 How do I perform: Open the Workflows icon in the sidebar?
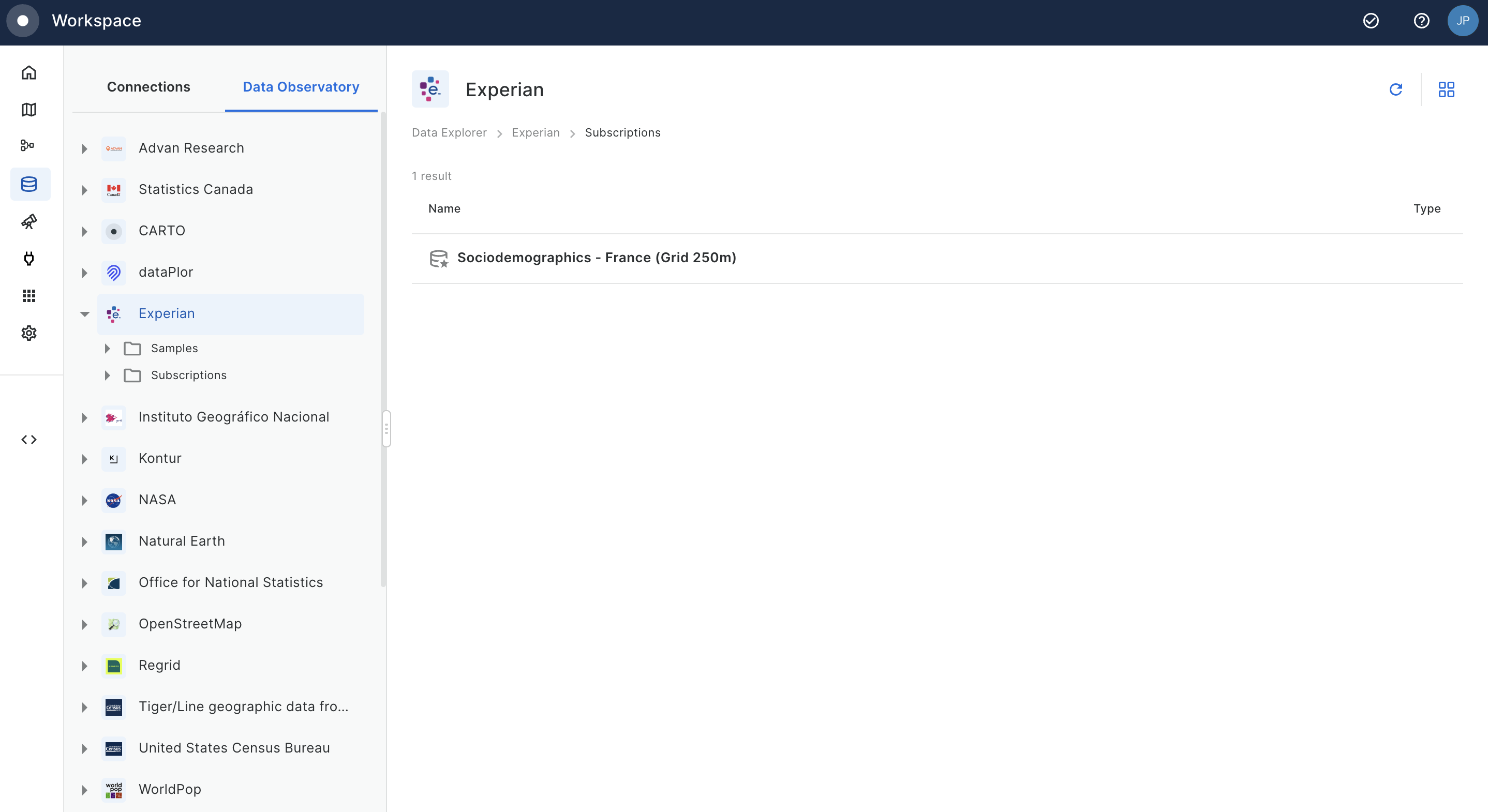pos(28,145)
